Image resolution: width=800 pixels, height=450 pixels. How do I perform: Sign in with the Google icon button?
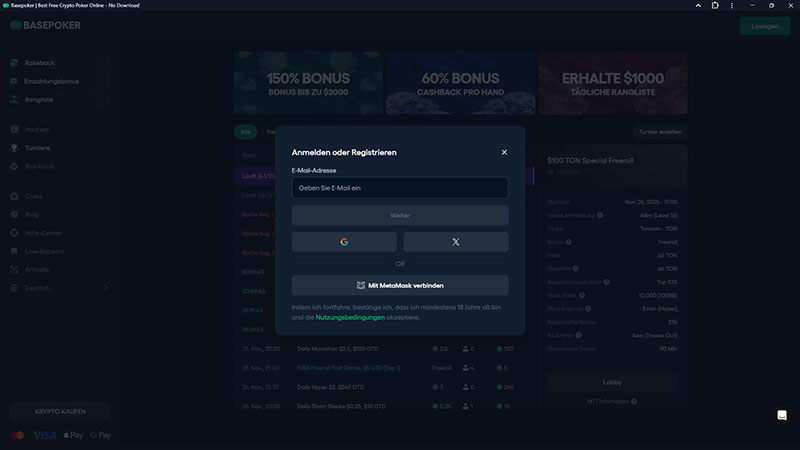pyautogui.click(x=344, y=242)
